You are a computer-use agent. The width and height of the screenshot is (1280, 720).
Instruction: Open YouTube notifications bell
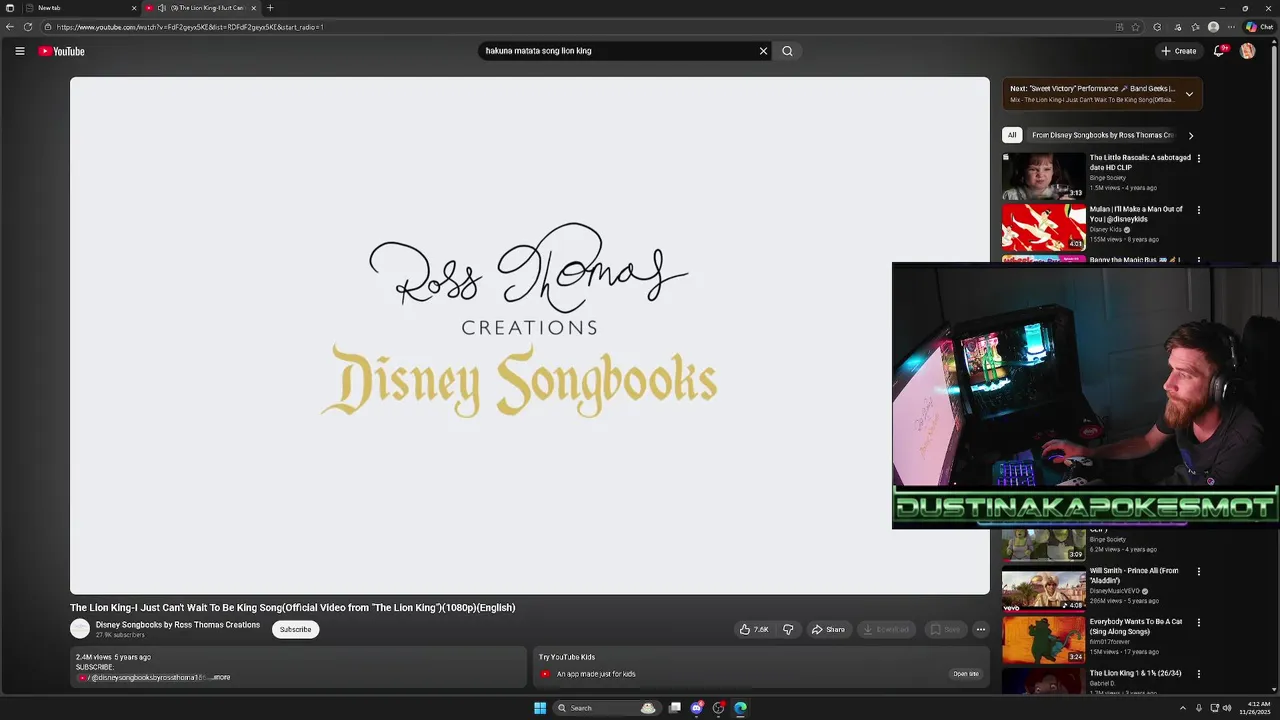1219,51
